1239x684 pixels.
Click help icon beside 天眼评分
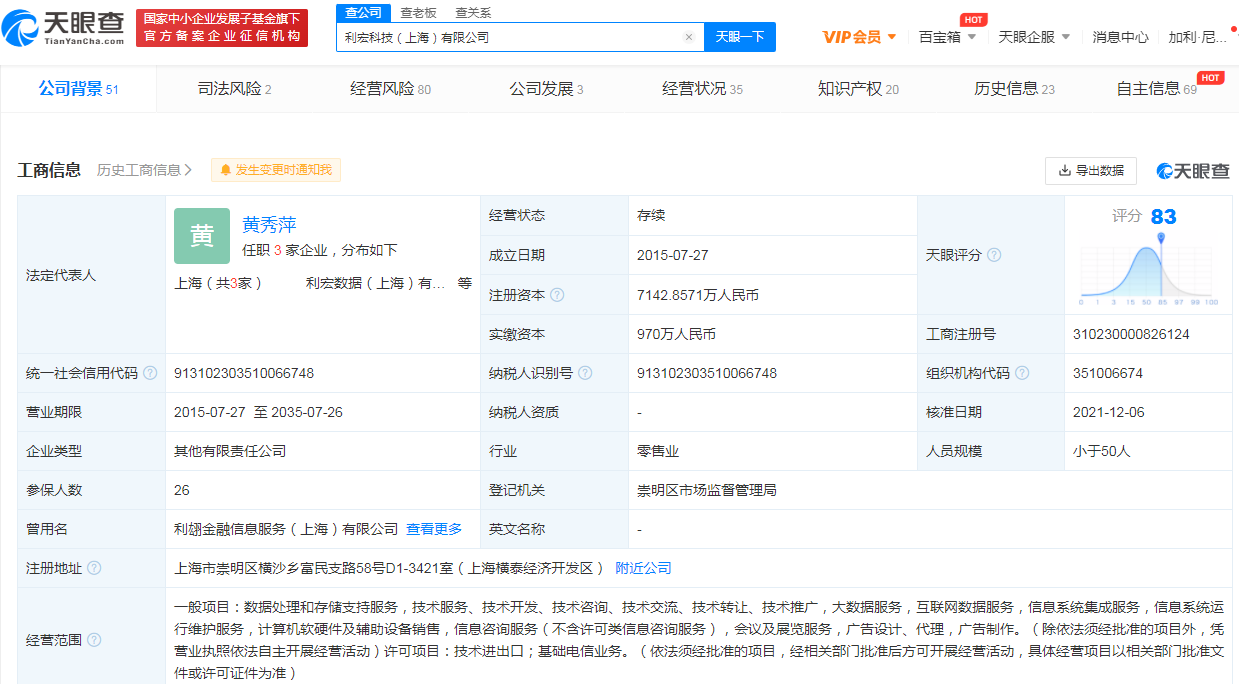994,255
